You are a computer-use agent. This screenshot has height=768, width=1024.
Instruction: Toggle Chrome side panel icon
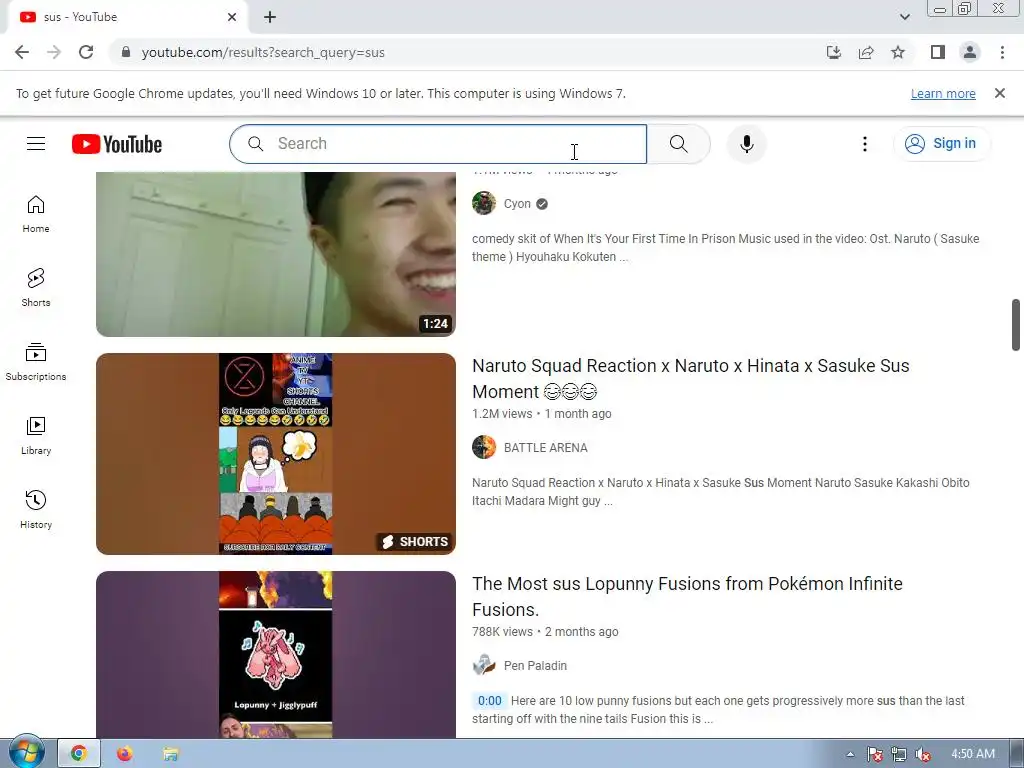click(x=938, y=52)
